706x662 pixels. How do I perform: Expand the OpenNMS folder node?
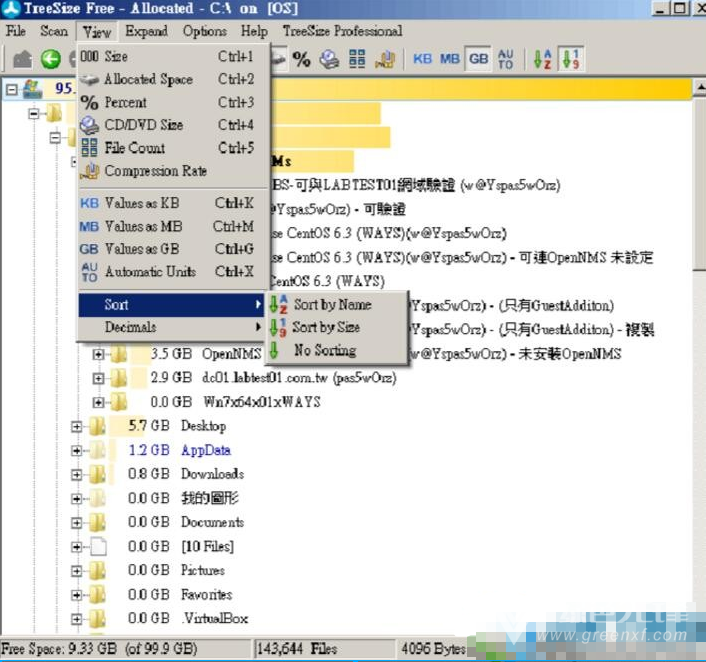98,354
